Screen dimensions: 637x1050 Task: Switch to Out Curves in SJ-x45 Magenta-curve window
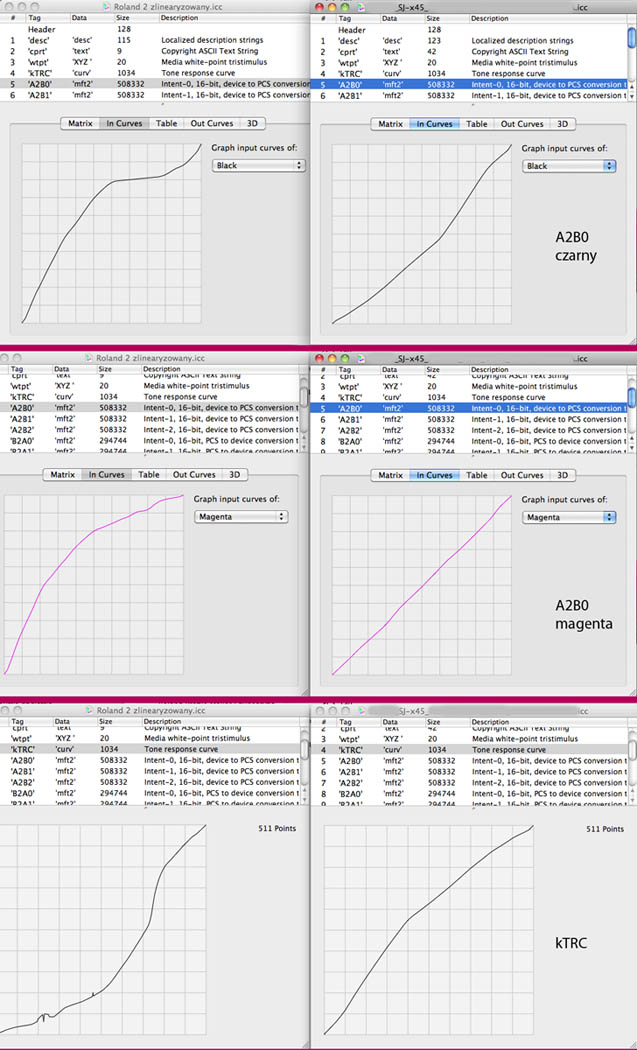click(x=522, y=475)
